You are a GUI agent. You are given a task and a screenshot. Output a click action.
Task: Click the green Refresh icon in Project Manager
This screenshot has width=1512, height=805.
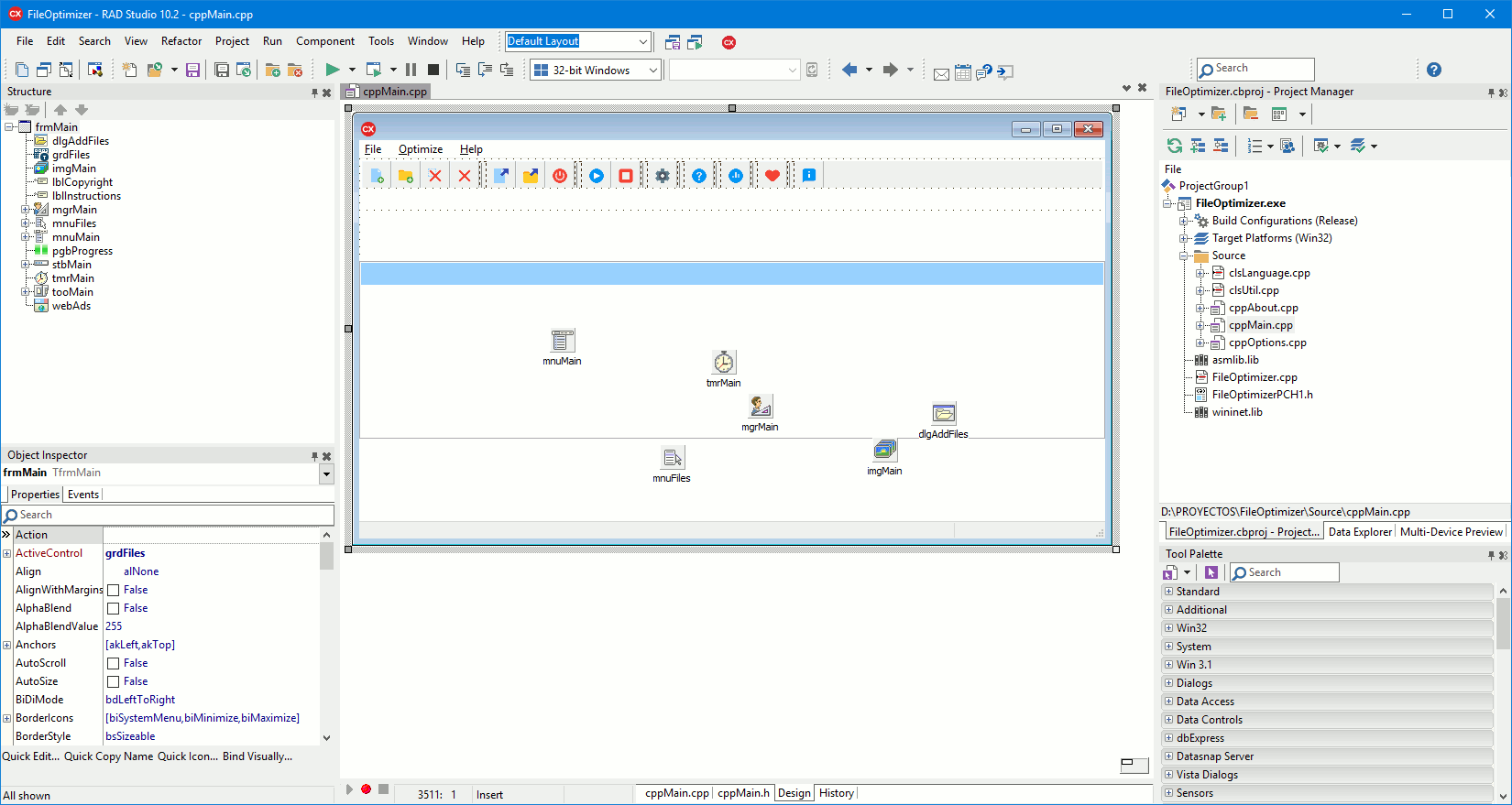tap(1174, 146)
